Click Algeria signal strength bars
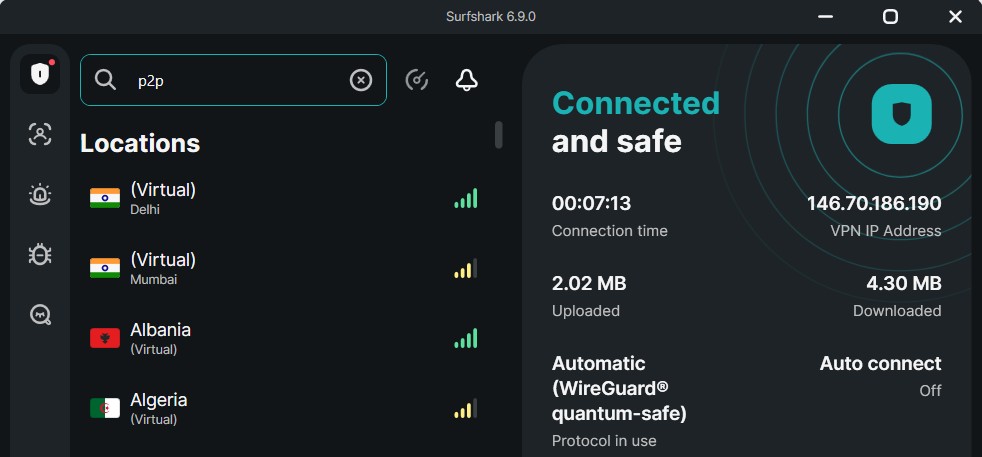 coord(466,409)
